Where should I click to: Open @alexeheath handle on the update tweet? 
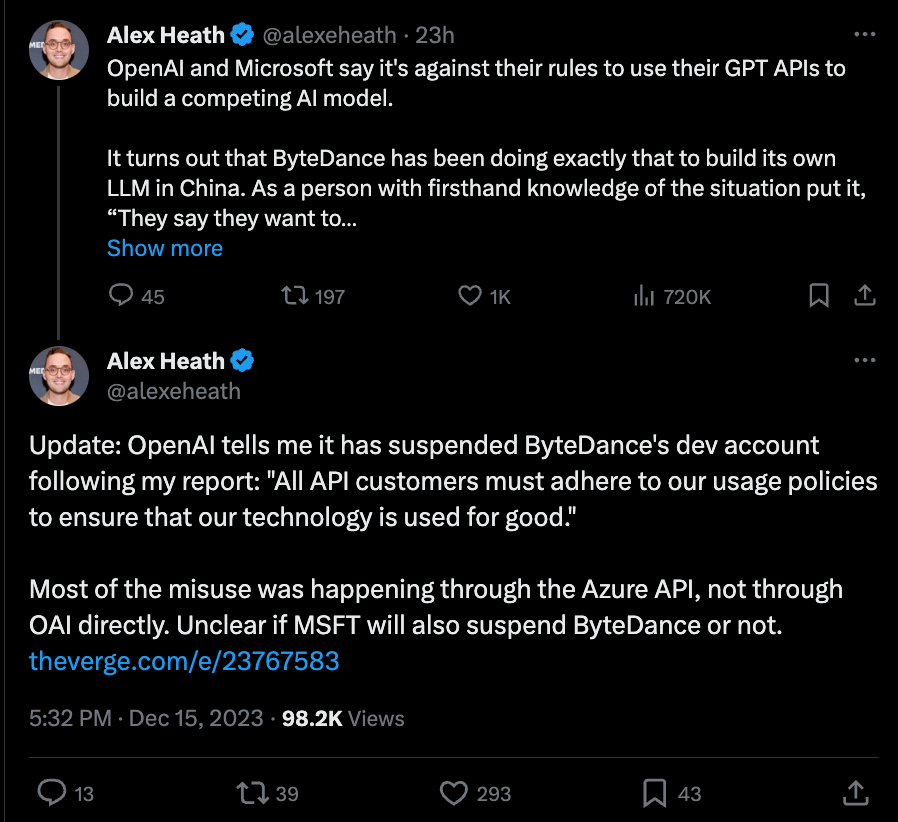(x=174, y=390)
